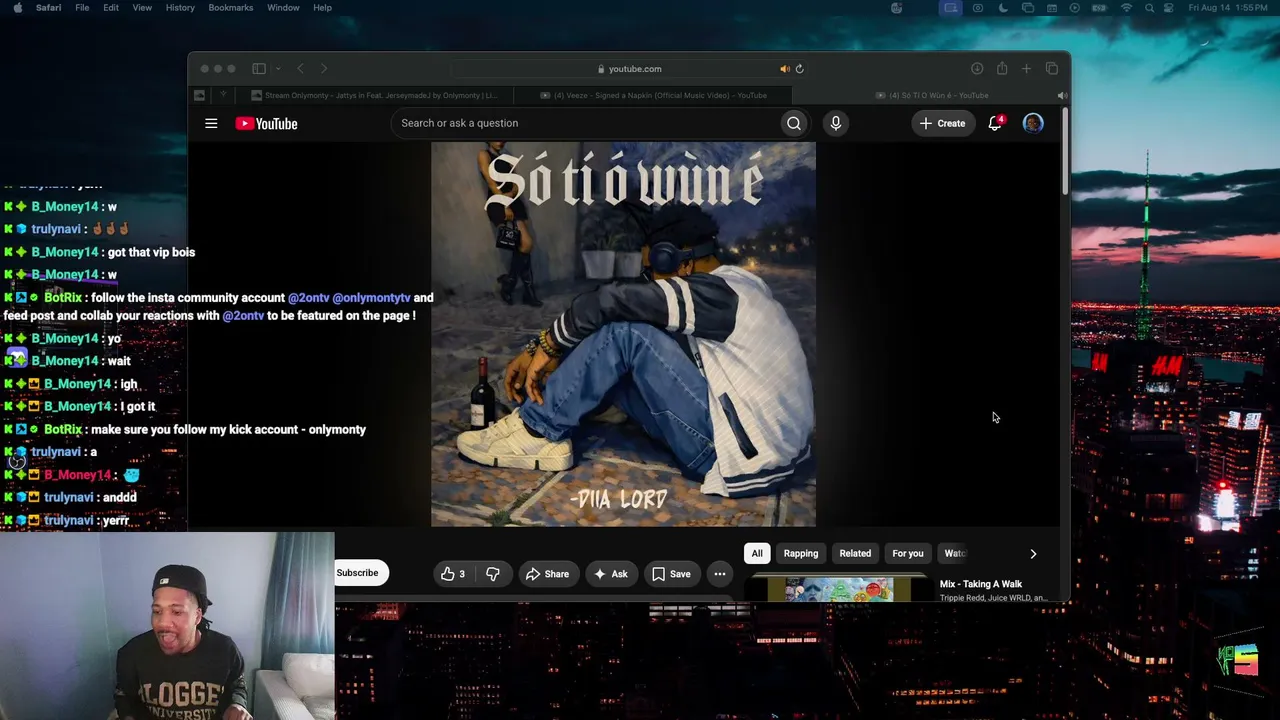Open the Help menu
Viewport: 1280px width, 720px height.
tap(322, 8)
